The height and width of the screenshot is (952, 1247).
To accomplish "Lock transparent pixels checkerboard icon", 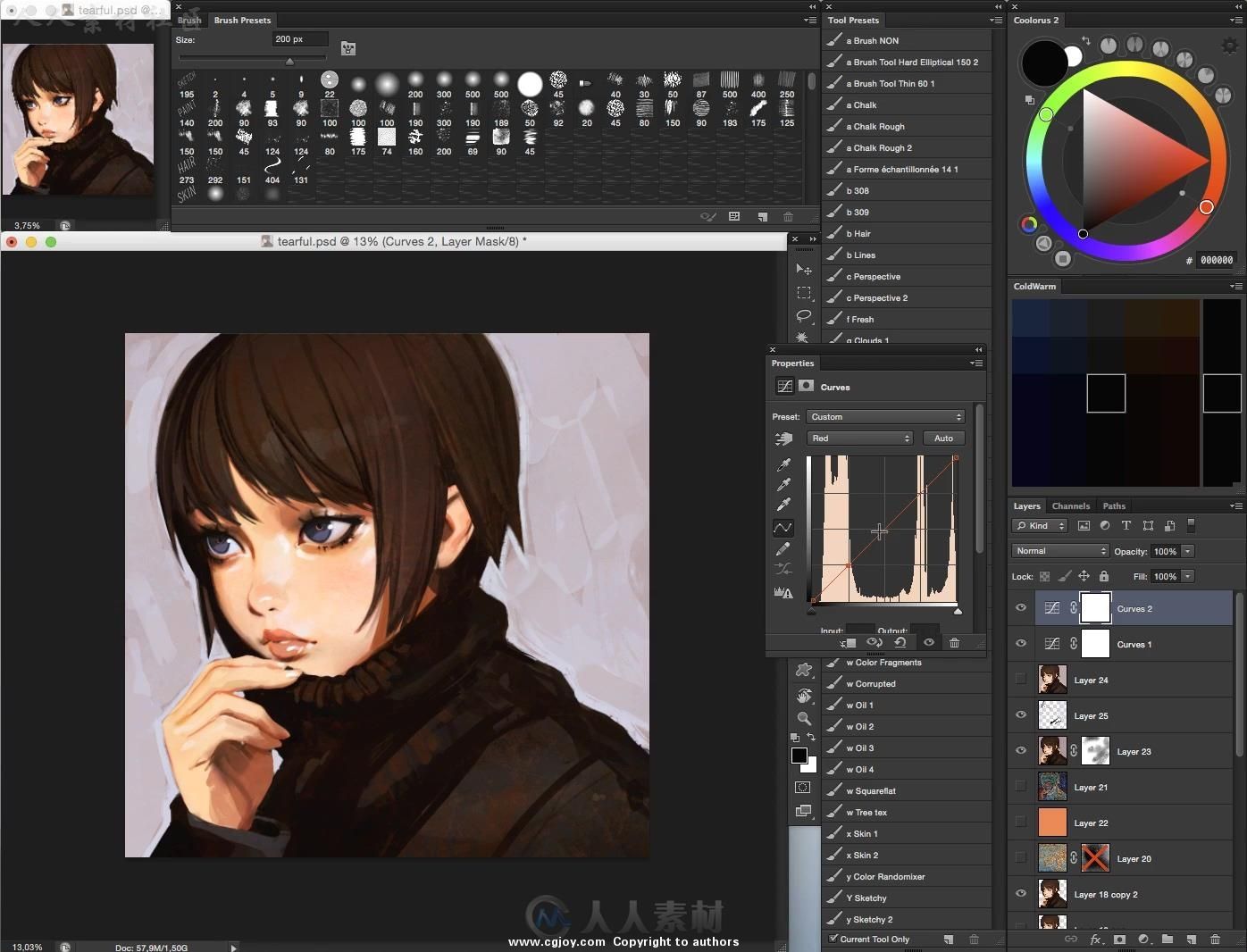I will [x=1044, y=577].
